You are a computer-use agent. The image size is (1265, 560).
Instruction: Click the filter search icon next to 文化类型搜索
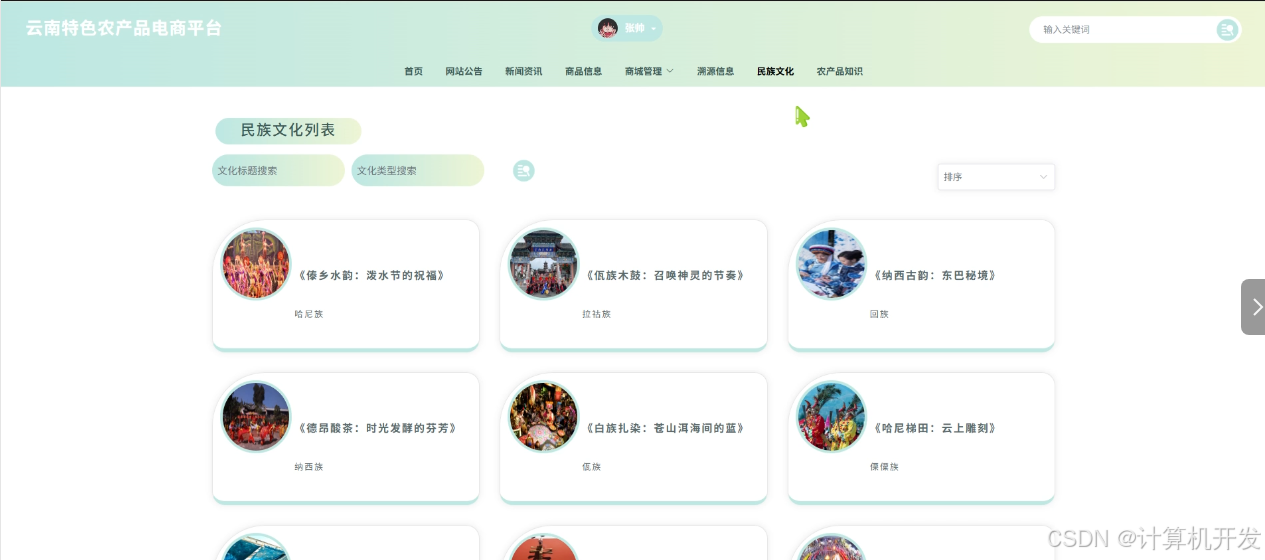[524, 171]
